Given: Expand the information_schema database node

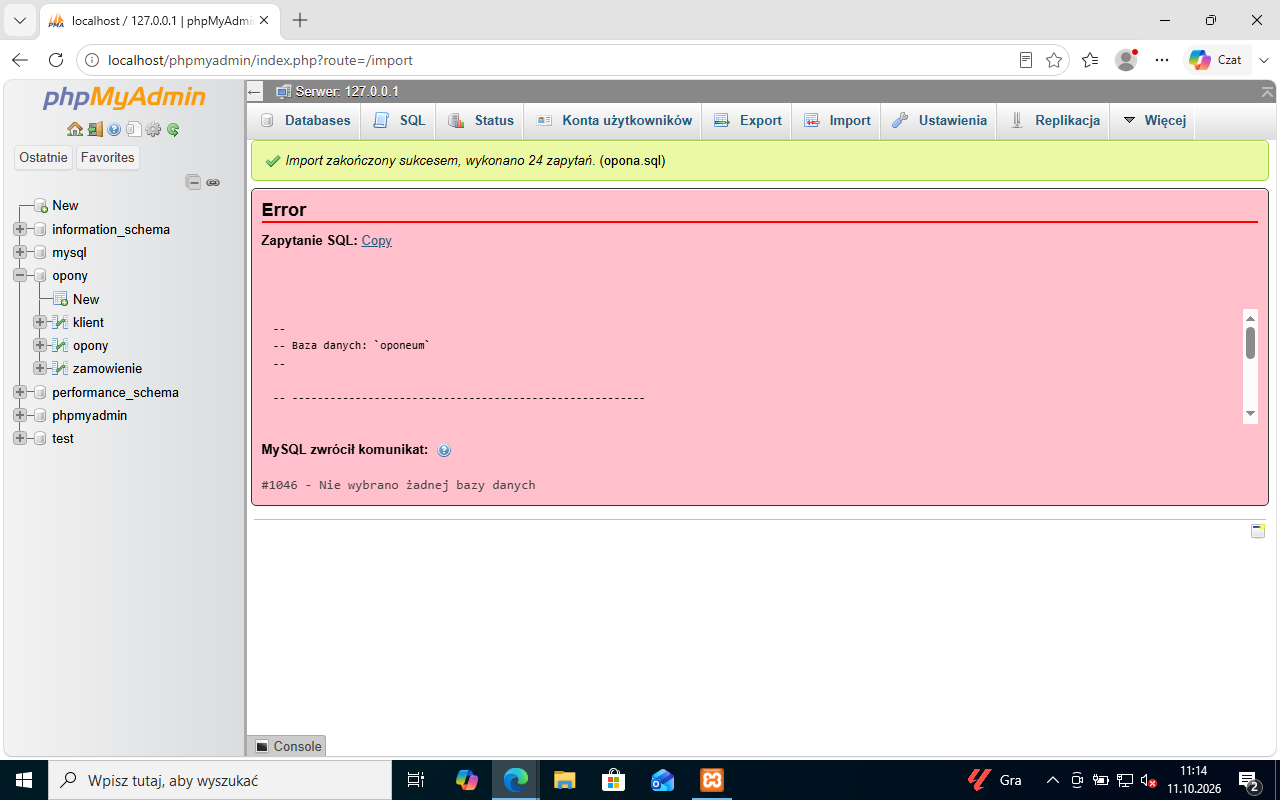Looking at the screenshot, I should 20,229.
